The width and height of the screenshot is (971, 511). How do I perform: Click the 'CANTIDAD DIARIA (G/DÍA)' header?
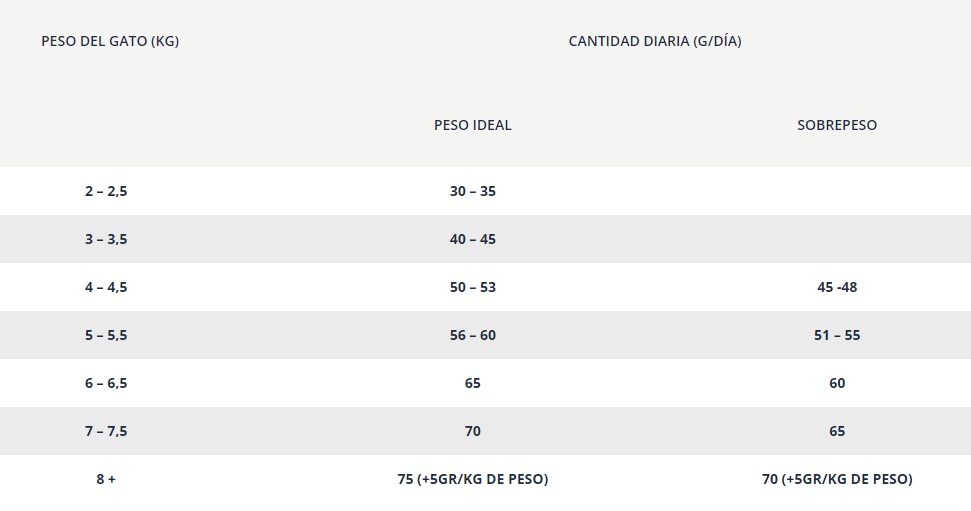pos(655,41)
